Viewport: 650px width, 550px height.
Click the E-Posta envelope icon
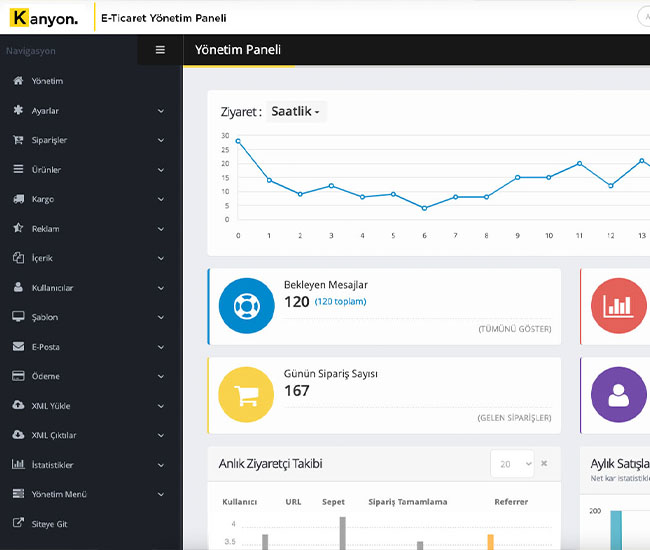[18, 346]
